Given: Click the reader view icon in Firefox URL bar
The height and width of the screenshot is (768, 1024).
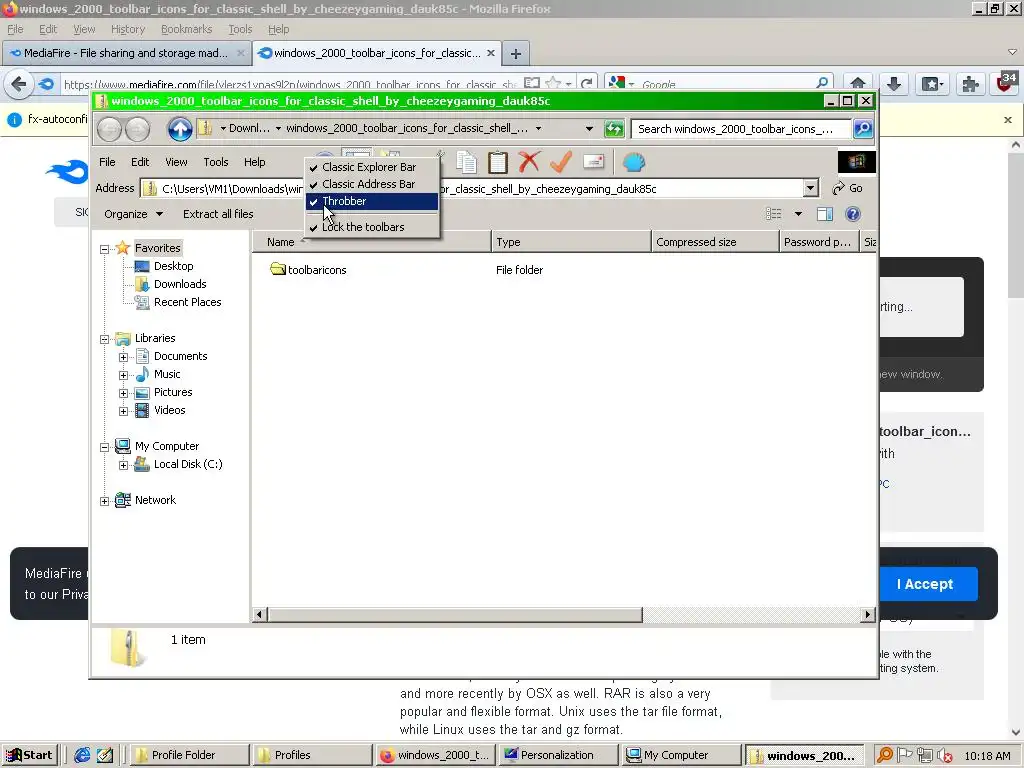Looking at the screenshot, I should point(532,84).
